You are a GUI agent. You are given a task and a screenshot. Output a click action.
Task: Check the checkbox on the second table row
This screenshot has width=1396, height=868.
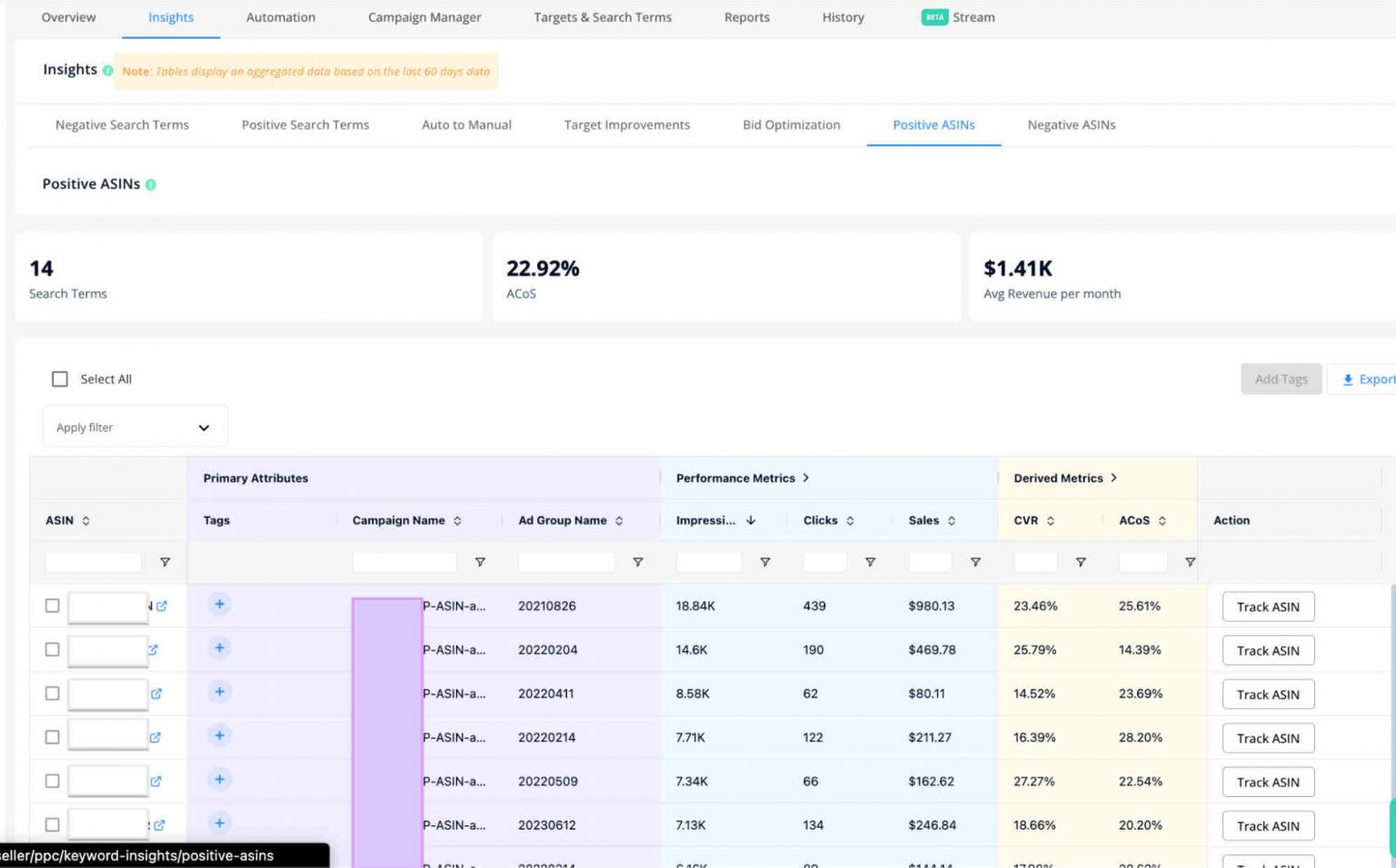(52, 649)
